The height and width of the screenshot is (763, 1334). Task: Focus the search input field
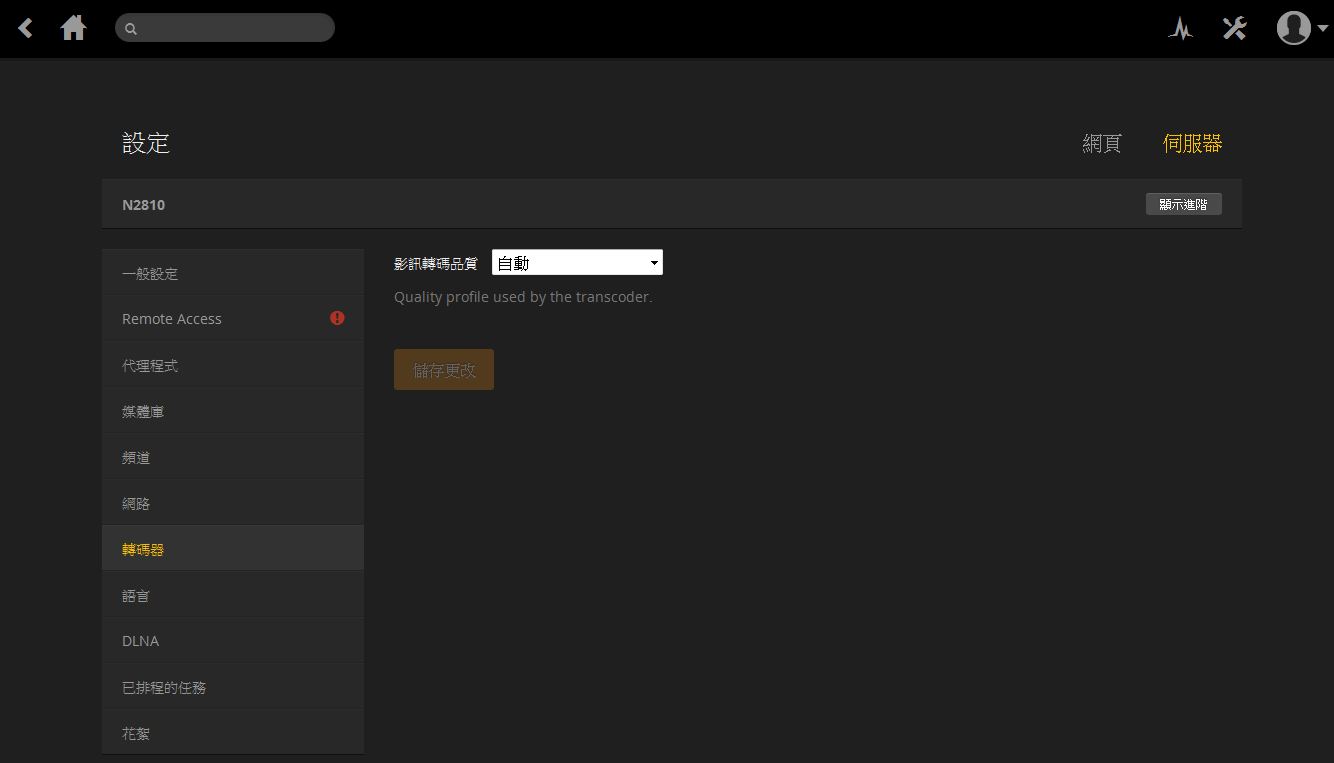click(x=225, y=28)
